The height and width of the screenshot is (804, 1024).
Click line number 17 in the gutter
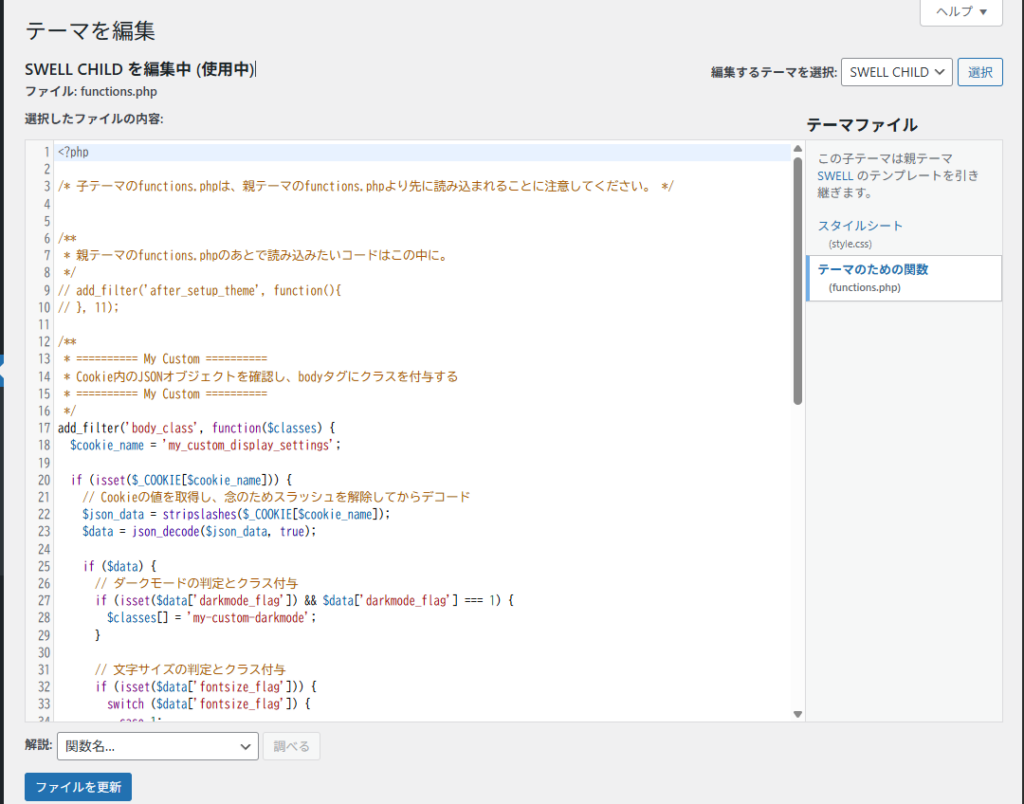pos(43,428)
